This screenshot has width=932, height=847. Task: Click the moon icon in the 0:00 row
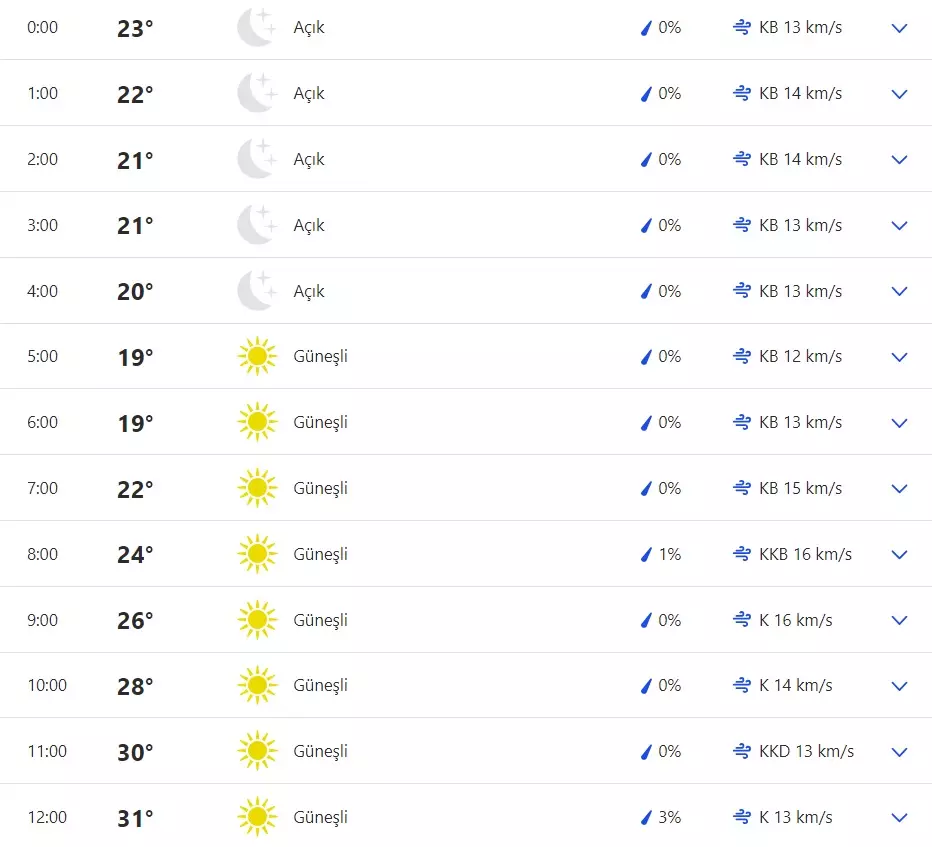point(256,28)
